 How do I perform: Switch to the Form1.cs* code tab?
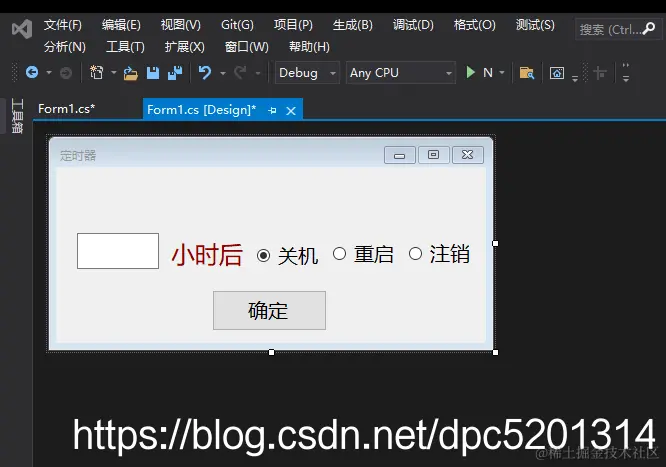point(67,109)
